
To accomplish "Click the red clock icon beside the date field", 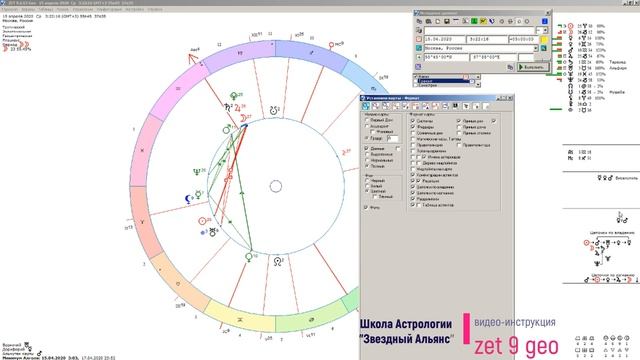I will (x=419, y=39).
